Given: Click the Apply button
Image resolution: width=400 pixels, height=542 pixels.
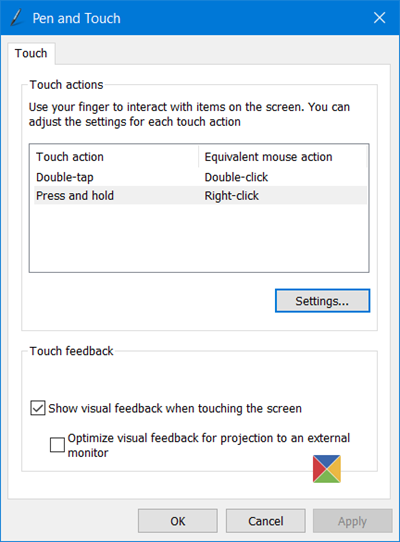Looking at the screenshot, I should click(x=353, y=521).
